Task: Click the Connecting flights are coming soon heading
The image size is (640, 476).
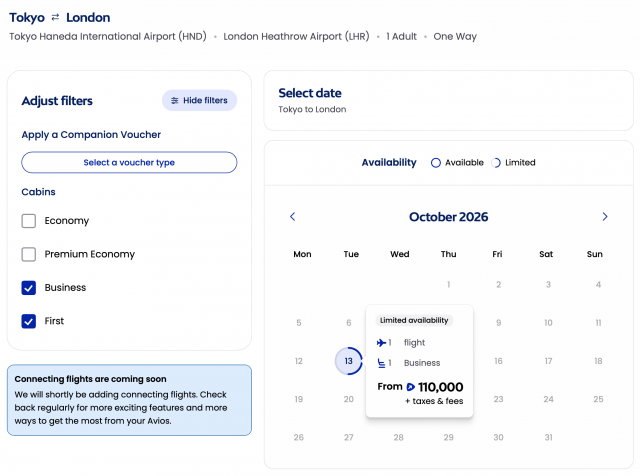Action: click(x=90, y=379)
